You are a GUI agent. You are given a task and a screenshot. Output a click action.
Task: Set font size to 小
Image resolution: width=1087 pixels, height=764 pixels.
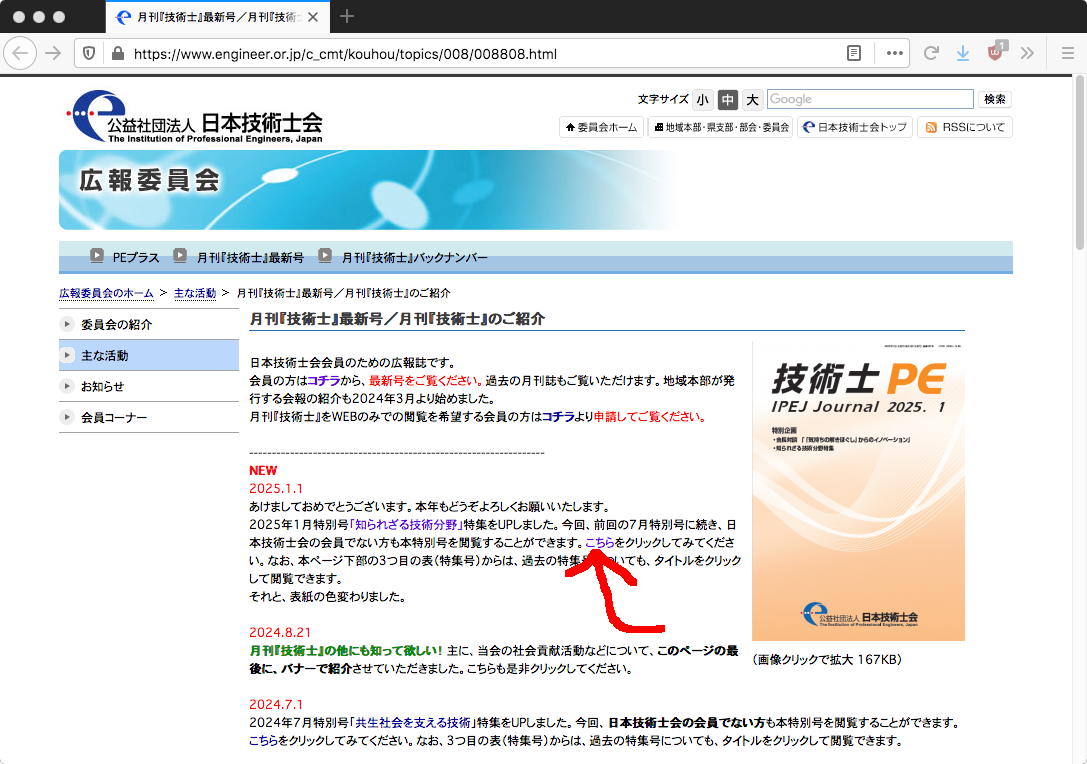pyautogui.click(x=702, y=100)
